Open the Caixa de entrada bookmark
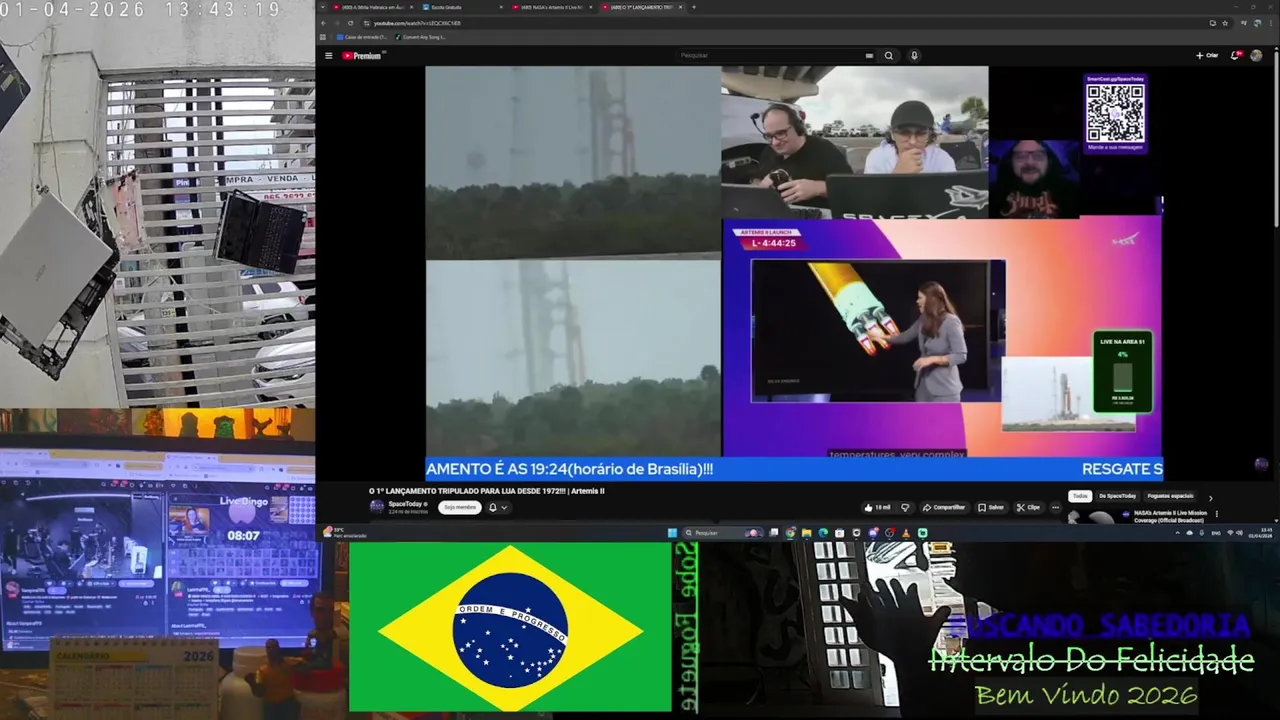This screenshot has width=1280, height=720. tap(362, 37)
